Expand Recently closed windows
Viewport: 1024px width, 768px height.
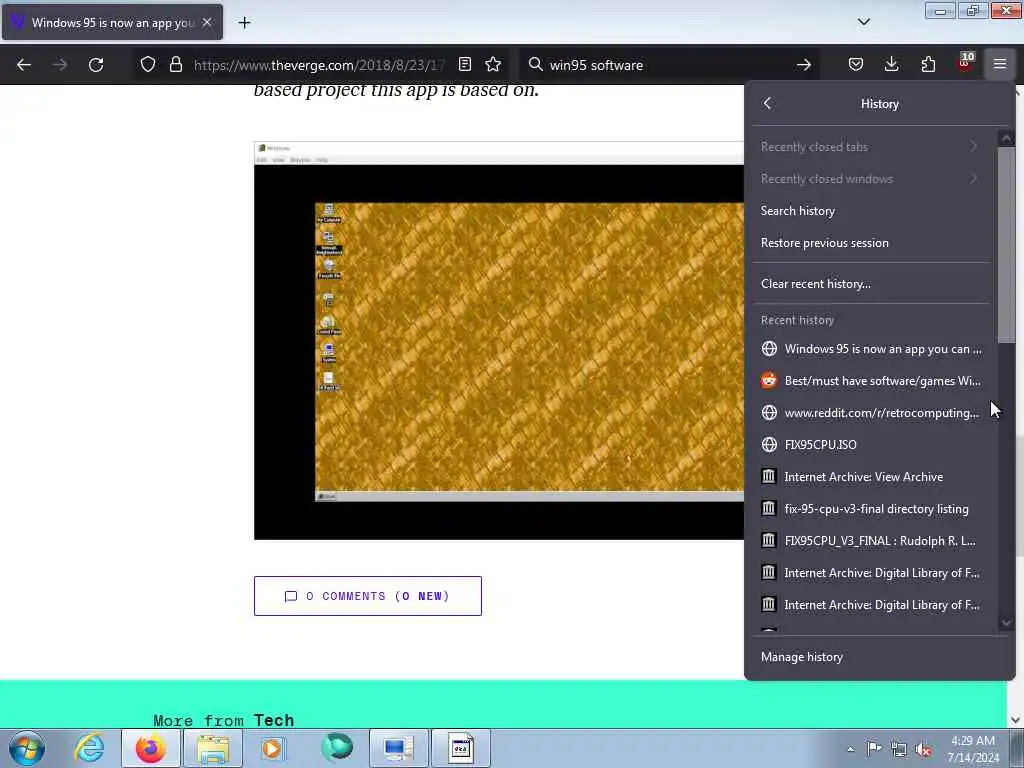coord(870,179)
